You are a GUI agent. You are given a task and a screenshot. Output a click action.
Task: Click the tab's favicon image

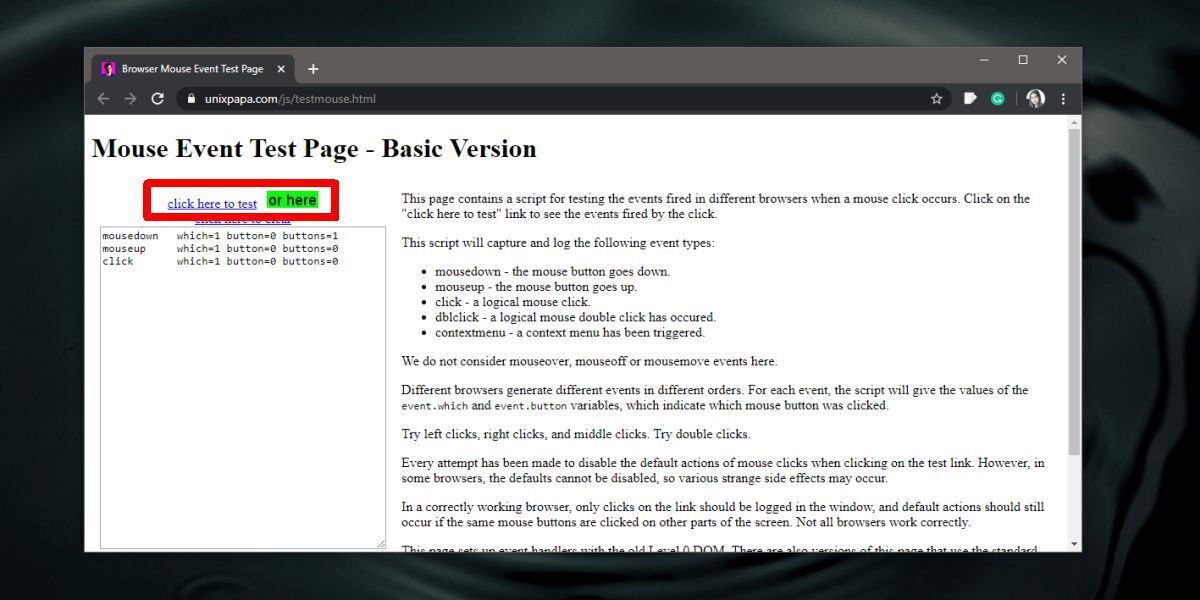(x=107, y=69)
